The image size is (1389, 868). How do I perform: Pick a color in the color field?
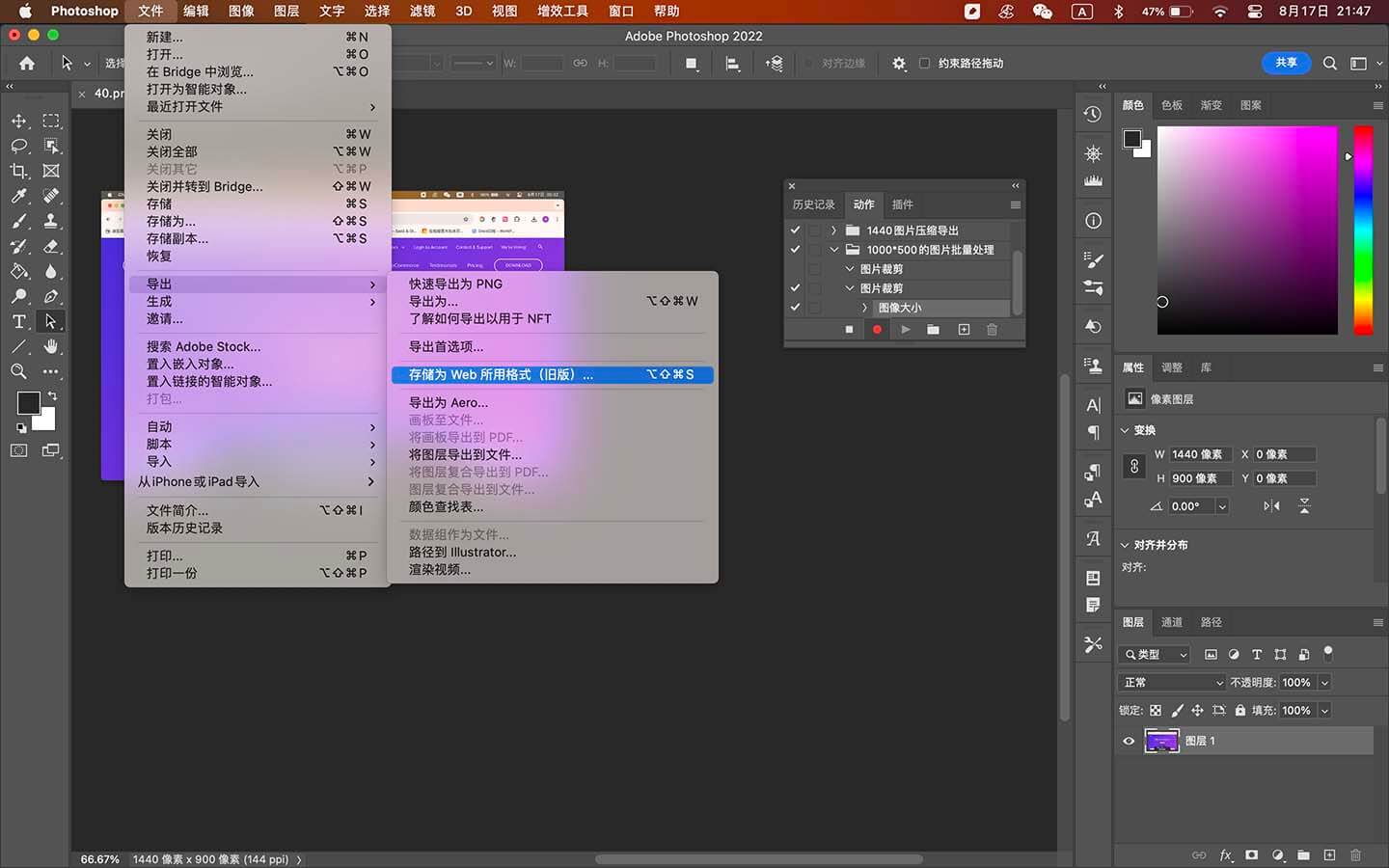coord(1247,231)
